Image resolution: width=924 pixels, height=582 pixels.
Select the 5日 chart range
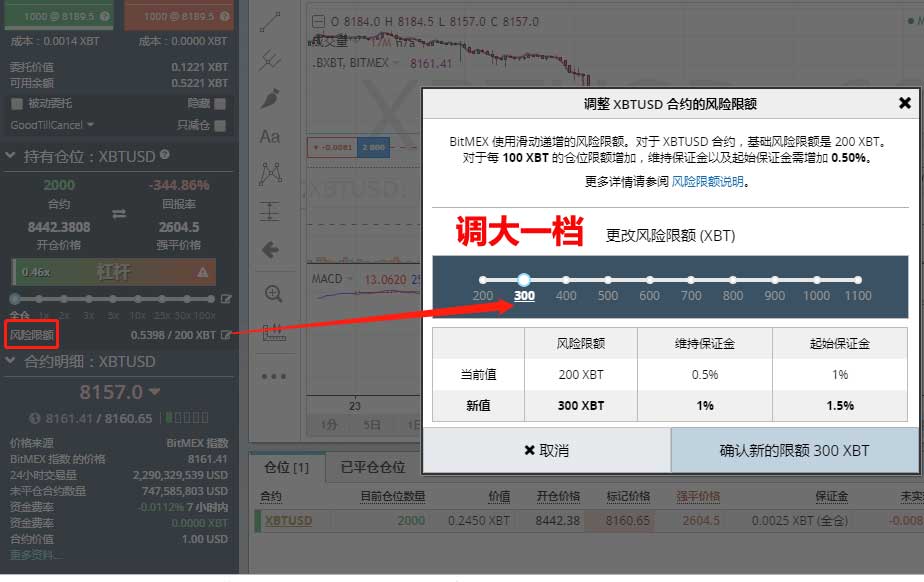(372, 425)
